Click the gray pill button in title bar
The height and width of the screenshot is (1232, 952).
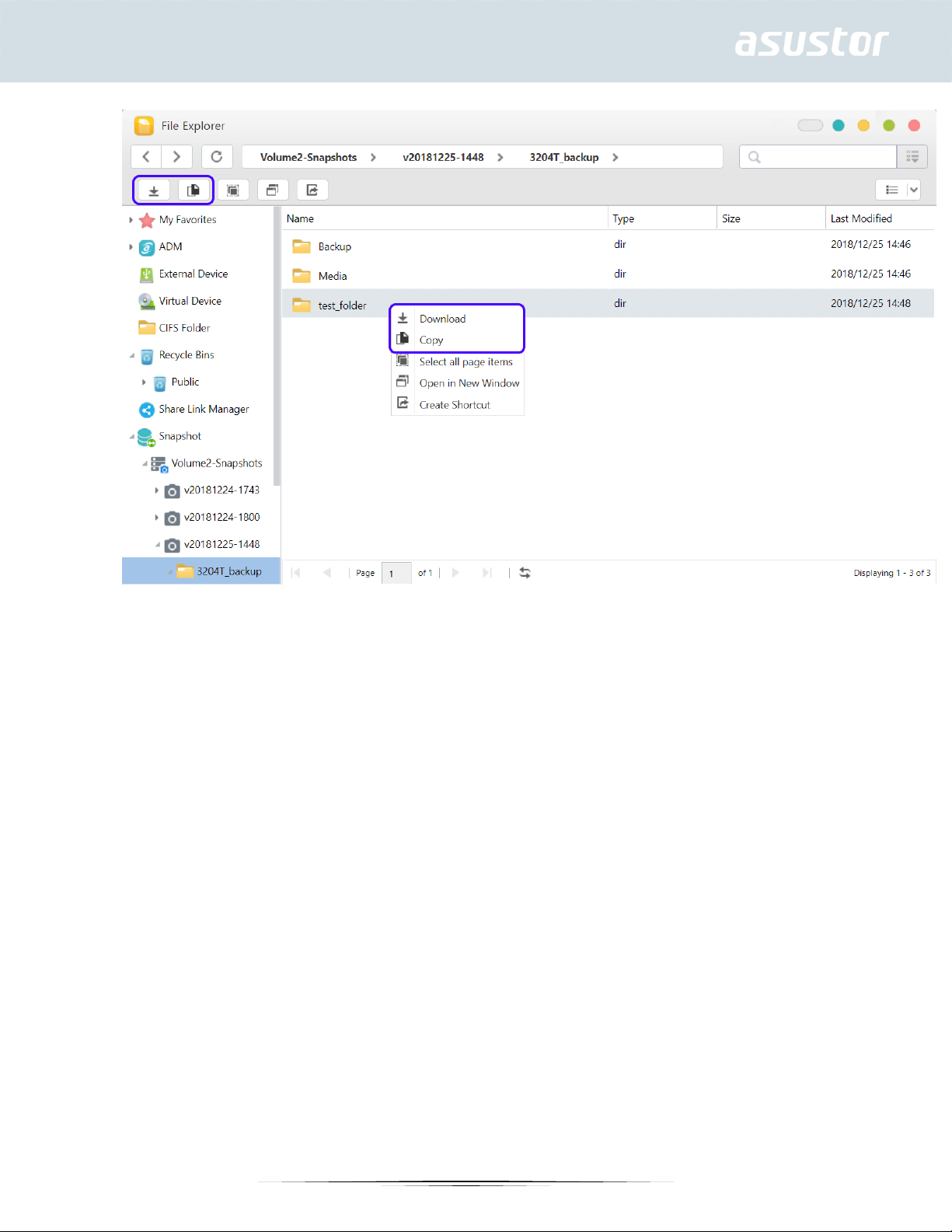(810, 125)
